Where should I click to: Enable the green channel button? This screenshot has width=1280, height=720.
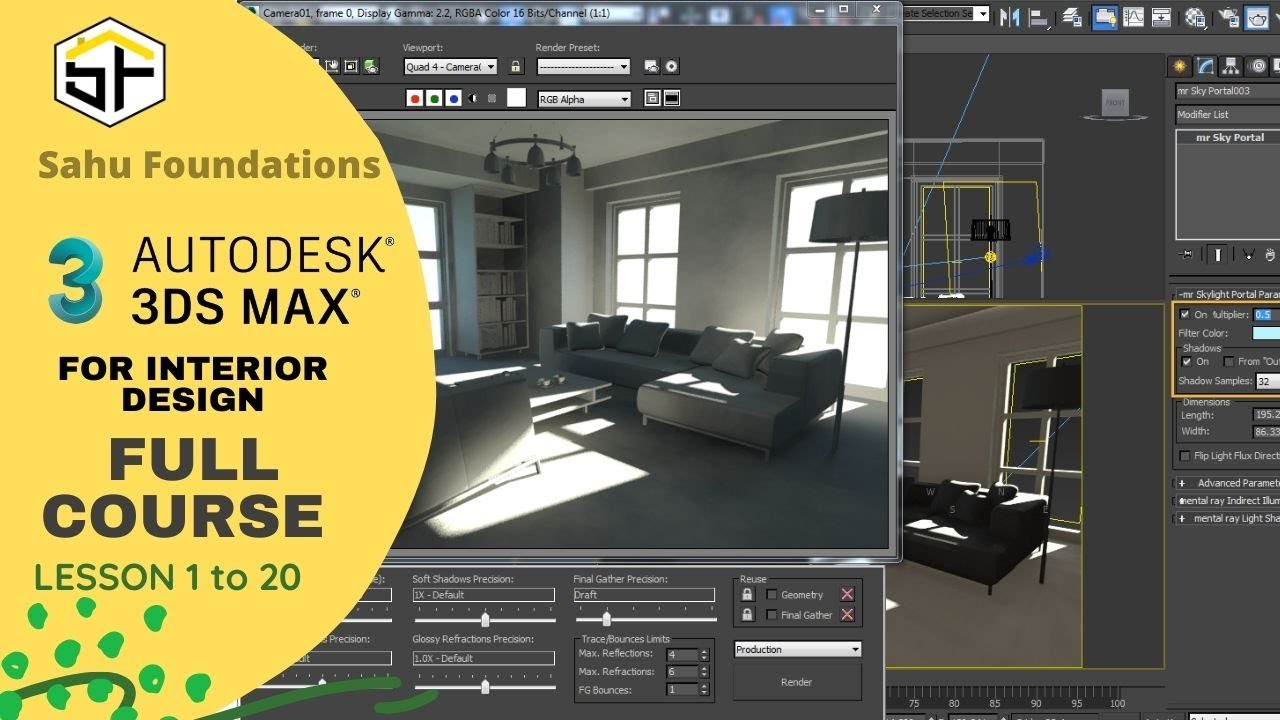434,98
